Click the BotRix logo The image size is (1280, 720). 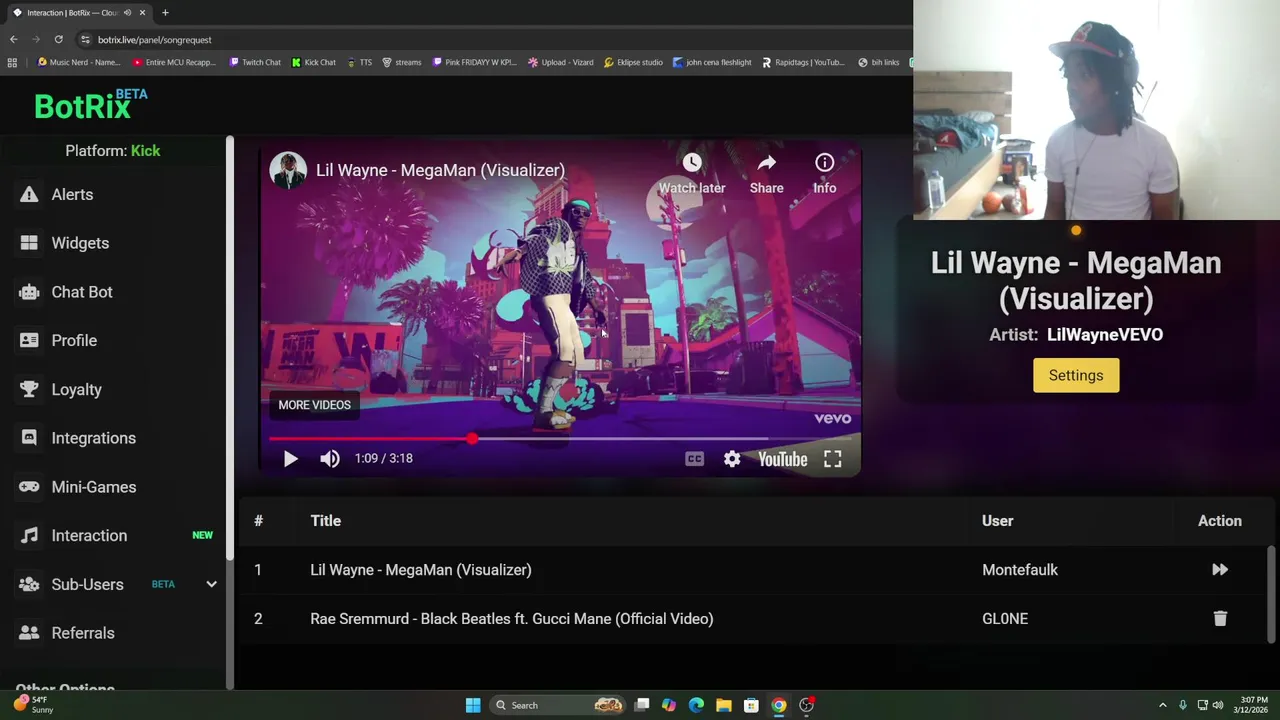90,104
